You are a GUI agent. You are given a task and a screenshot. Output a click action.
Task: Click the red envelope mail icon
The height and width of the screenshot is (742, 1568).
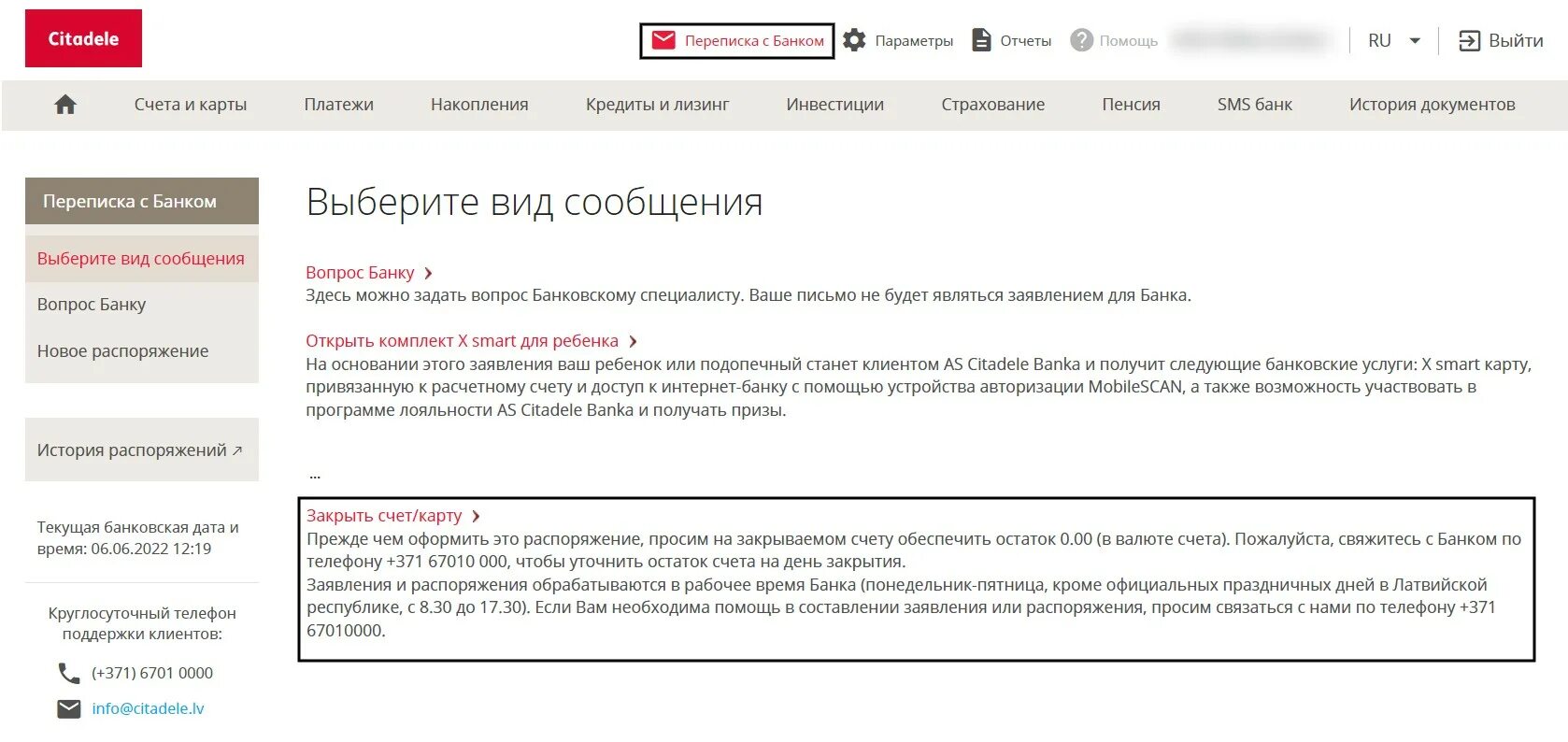(663, 40)
